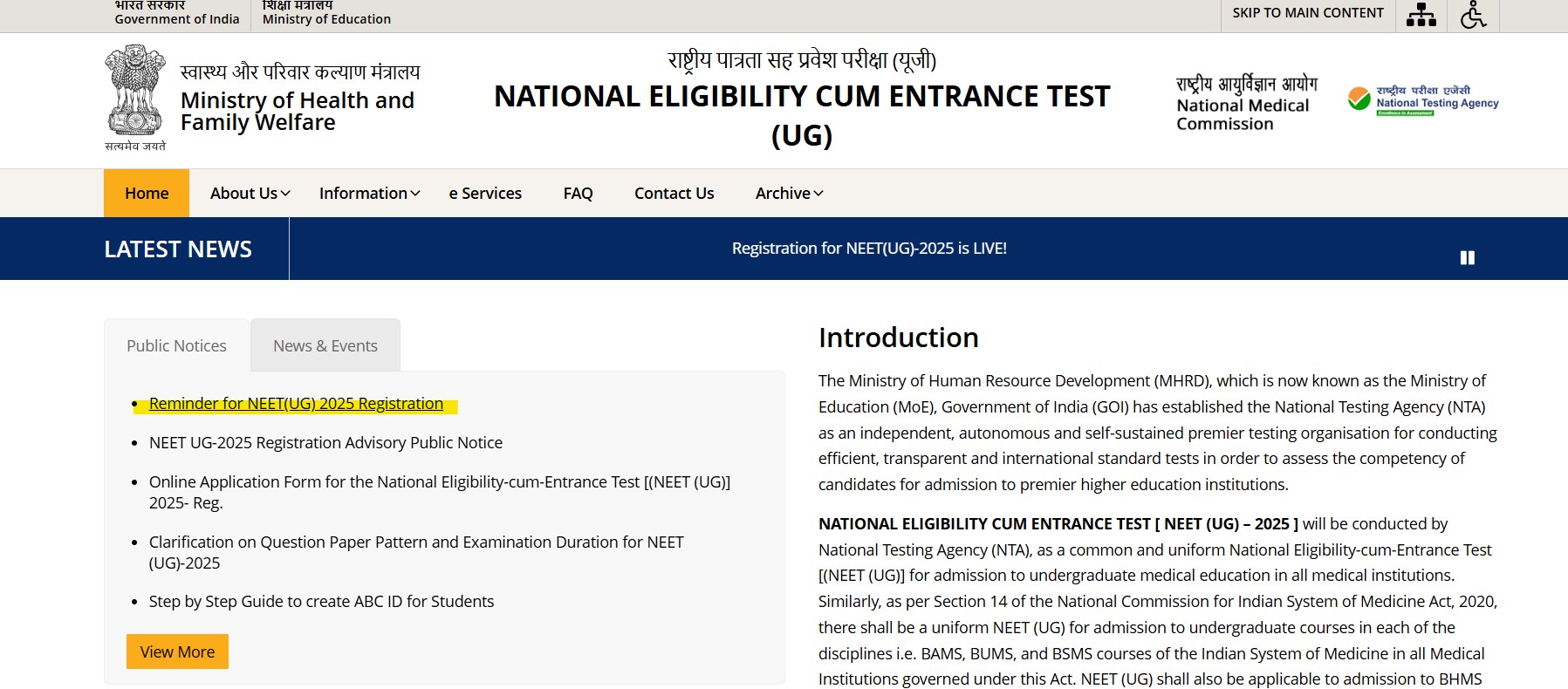Open the accessibility wheelchair icon
The height and width of the screenshot is (689, 1568).
point(1473,15)
